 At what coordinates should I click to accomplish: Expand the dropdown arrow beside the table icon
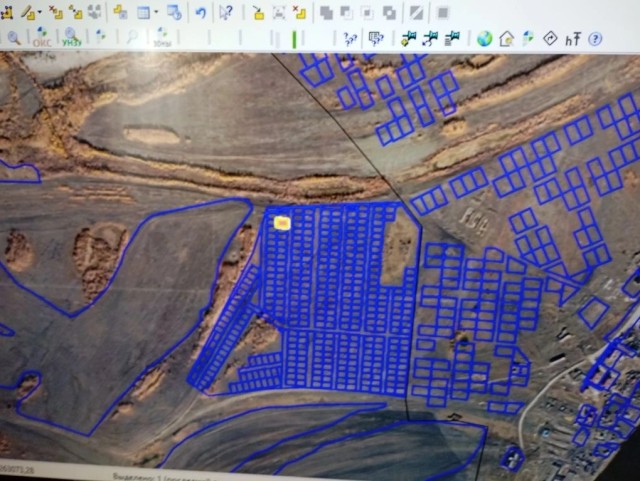(x=156, y=14)
